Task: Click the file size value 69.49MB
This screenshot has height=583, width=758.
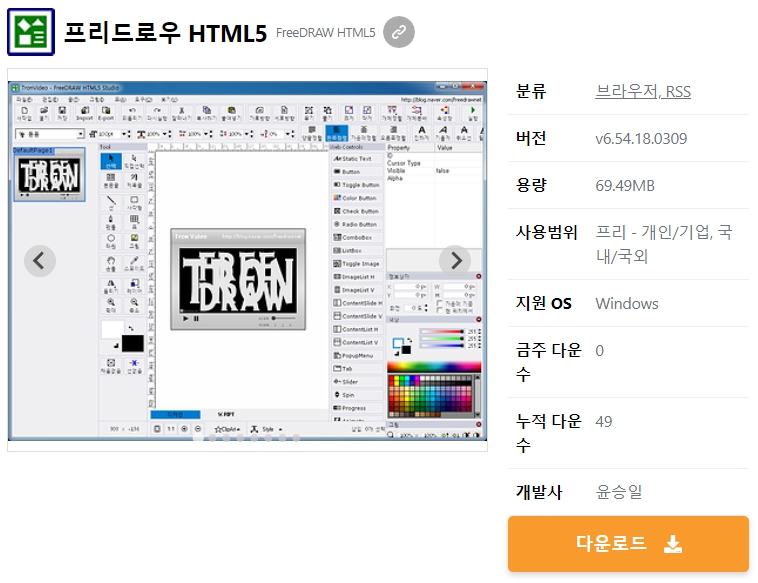Action: pyautogui.click(x=625, y=186)
